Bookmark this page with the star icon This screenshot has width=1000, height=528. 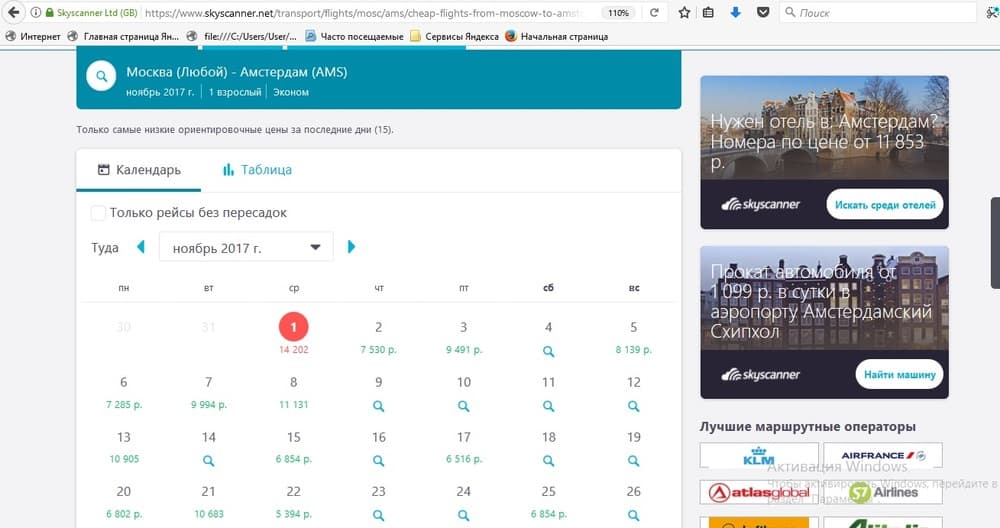pyautogui.click(x=684, y=12)
